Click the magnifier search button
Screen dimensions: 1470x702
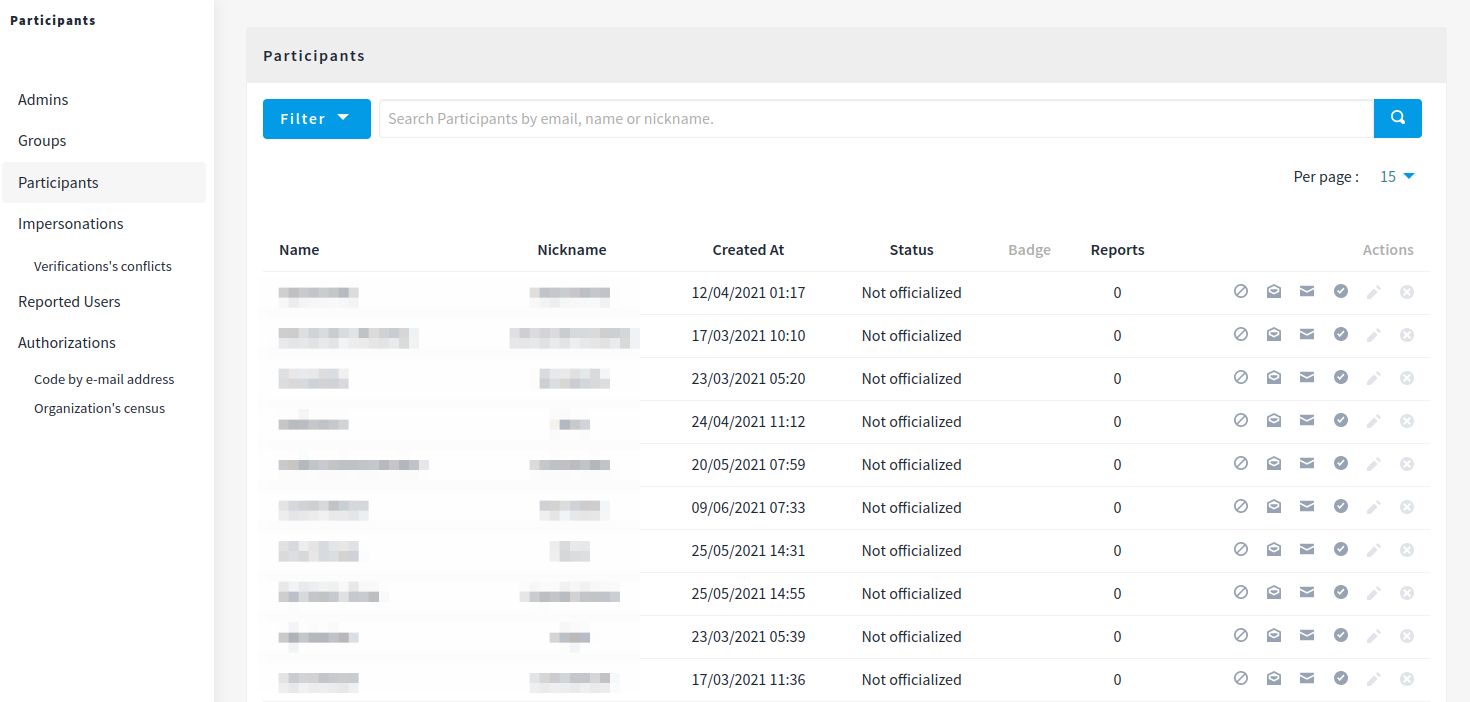click(1398, 118)
